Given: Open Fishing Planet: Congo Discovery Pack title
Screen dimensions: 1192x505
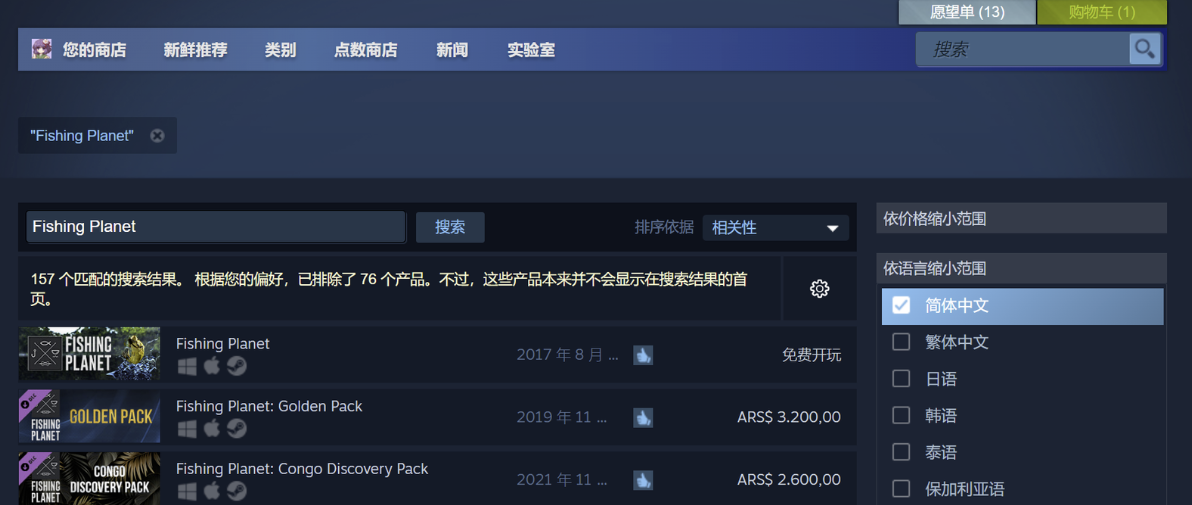Looking at the screenshot, I should (x=302, y=468).
